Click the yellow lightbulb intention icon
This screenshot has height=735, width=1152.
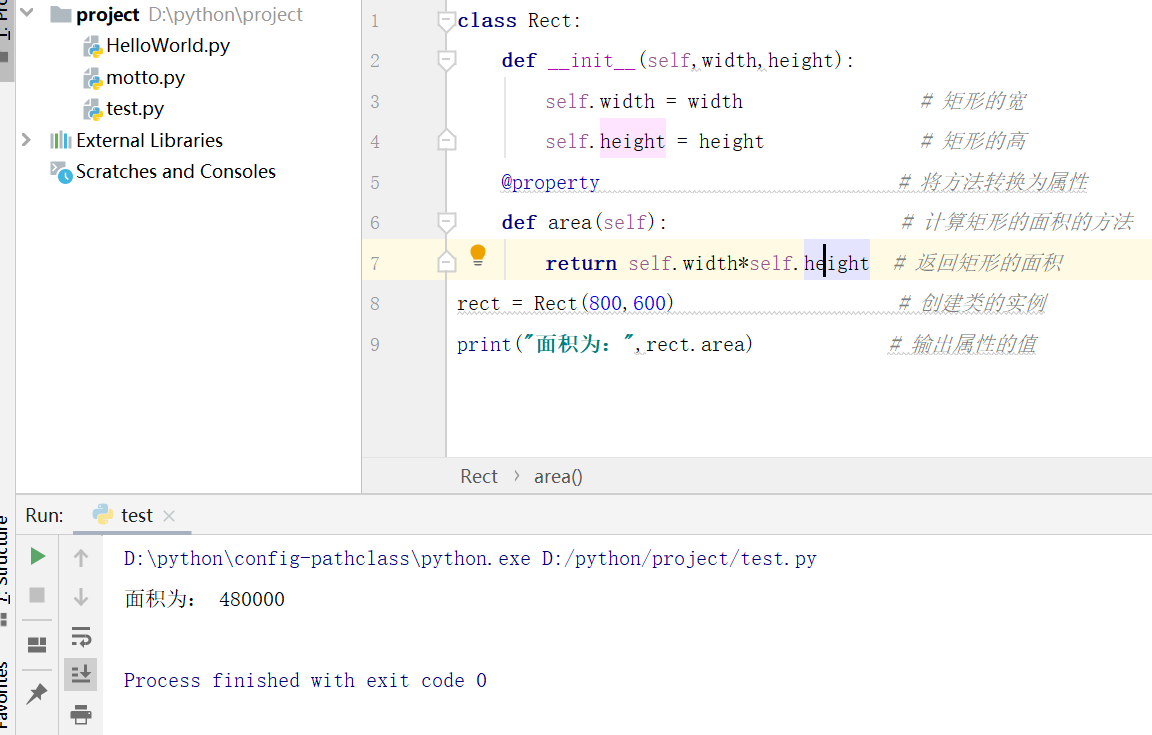pyautogui.click(x=478, y=255)
